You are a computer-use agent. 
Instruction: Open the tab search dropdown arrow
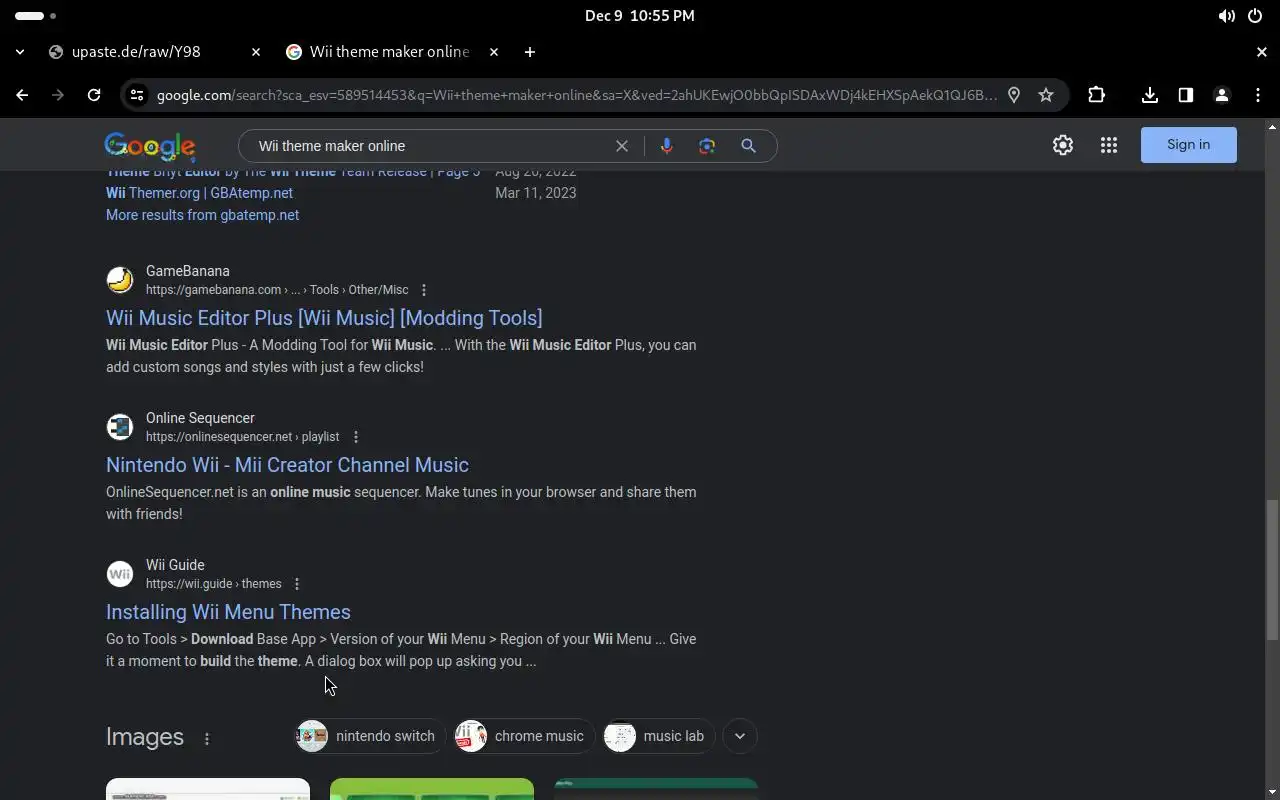coord(20,52)
